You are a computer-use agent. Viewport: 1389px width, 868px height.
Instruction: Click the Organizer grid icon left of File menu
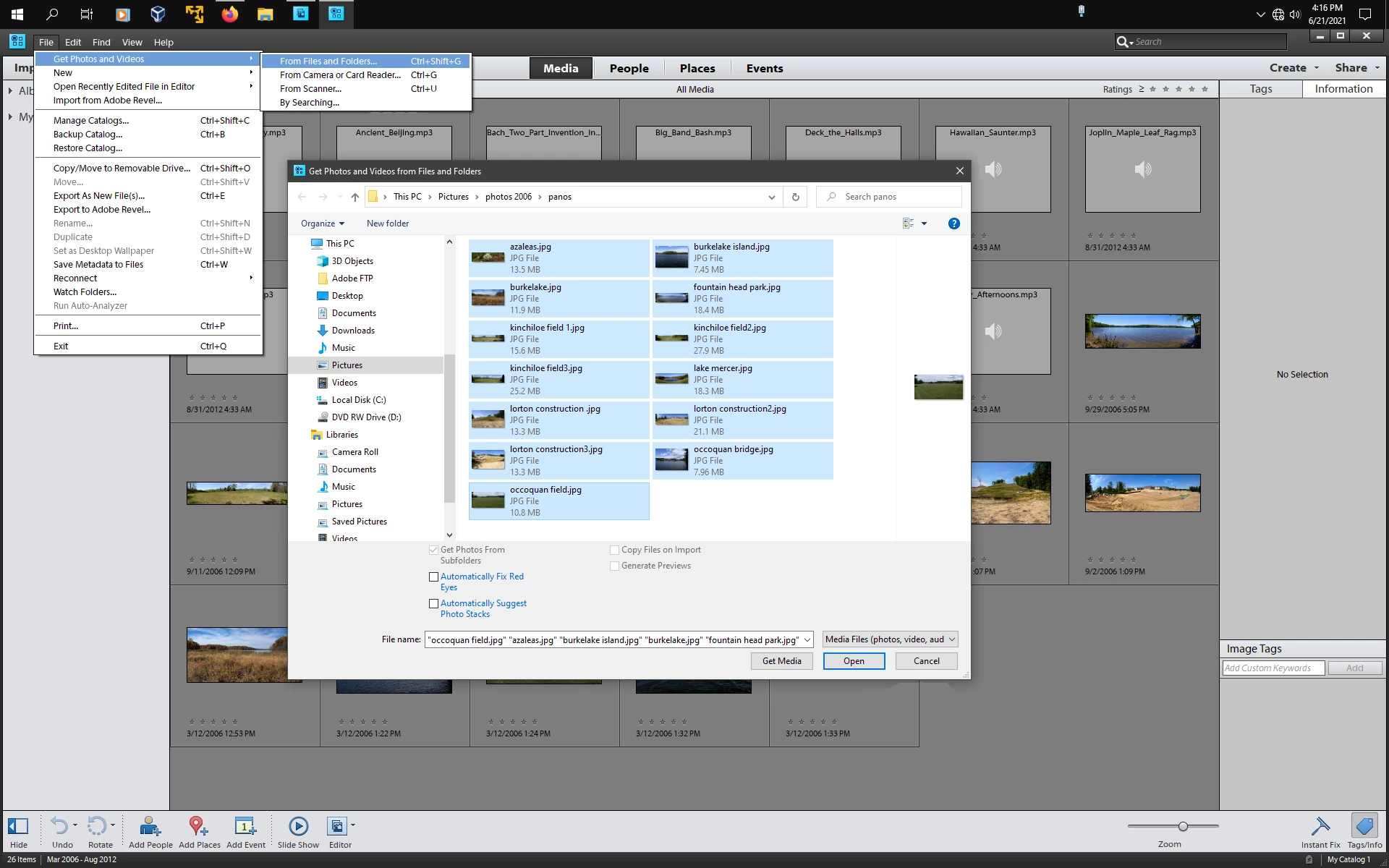click(17, 42)
